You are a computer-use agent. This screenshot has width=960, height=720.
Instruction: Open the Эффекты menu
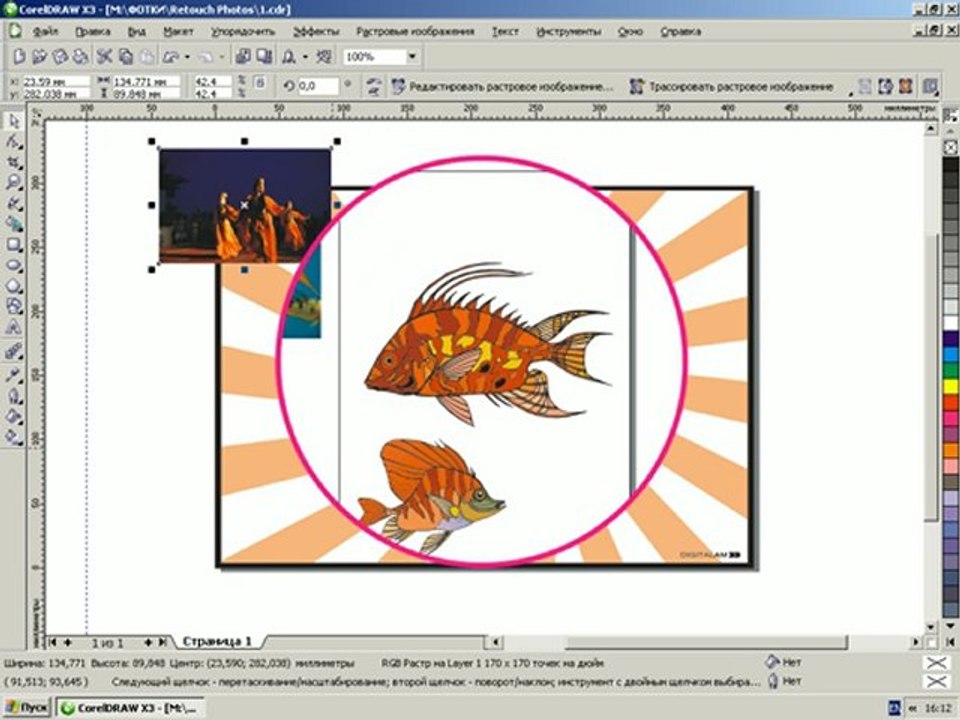click(316, 31)
